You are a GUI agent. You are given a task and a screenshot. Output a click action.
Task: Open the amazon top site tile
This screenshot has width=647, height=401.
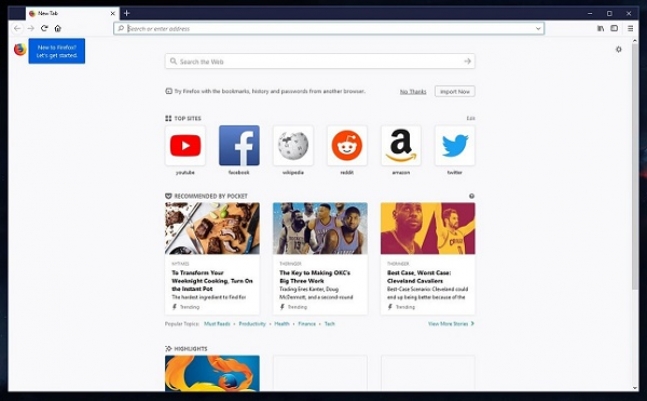[x=401, y=146]
